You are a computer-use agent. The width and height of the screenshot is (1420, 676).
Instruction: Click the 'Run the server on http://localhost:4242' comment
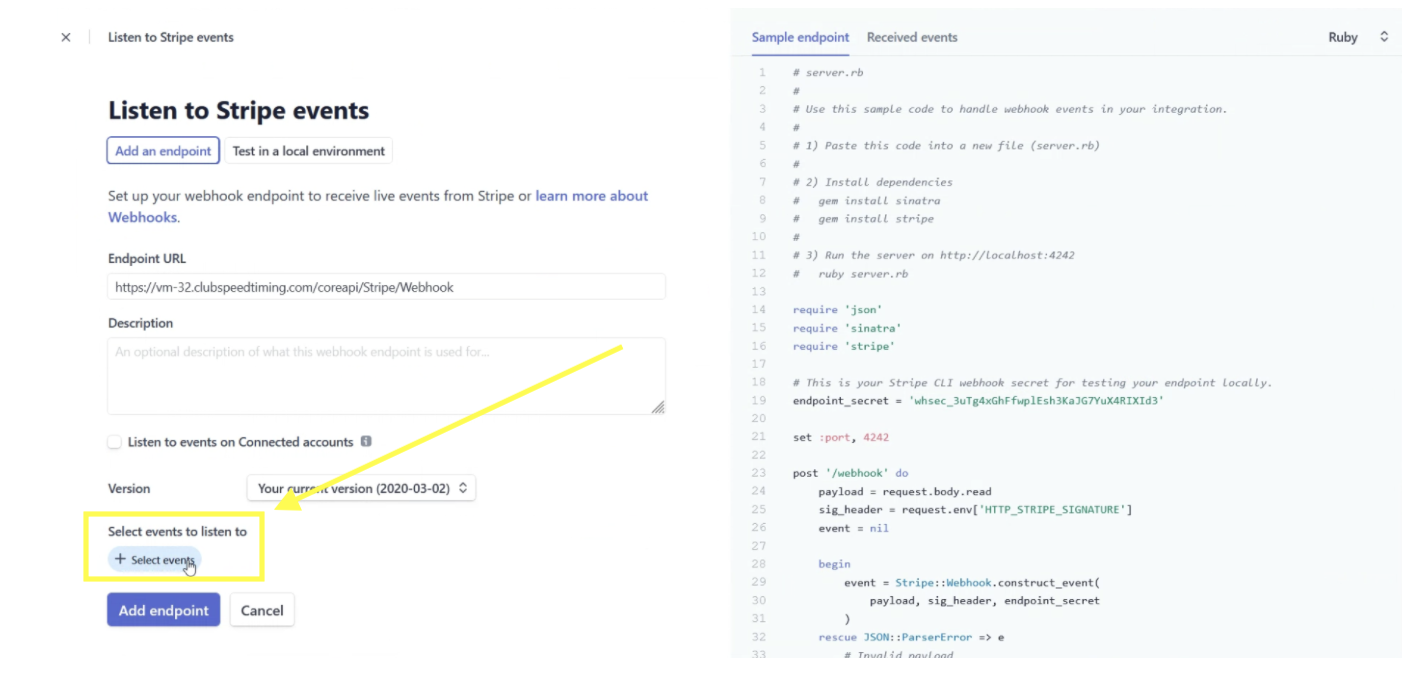tap(934, 255)
